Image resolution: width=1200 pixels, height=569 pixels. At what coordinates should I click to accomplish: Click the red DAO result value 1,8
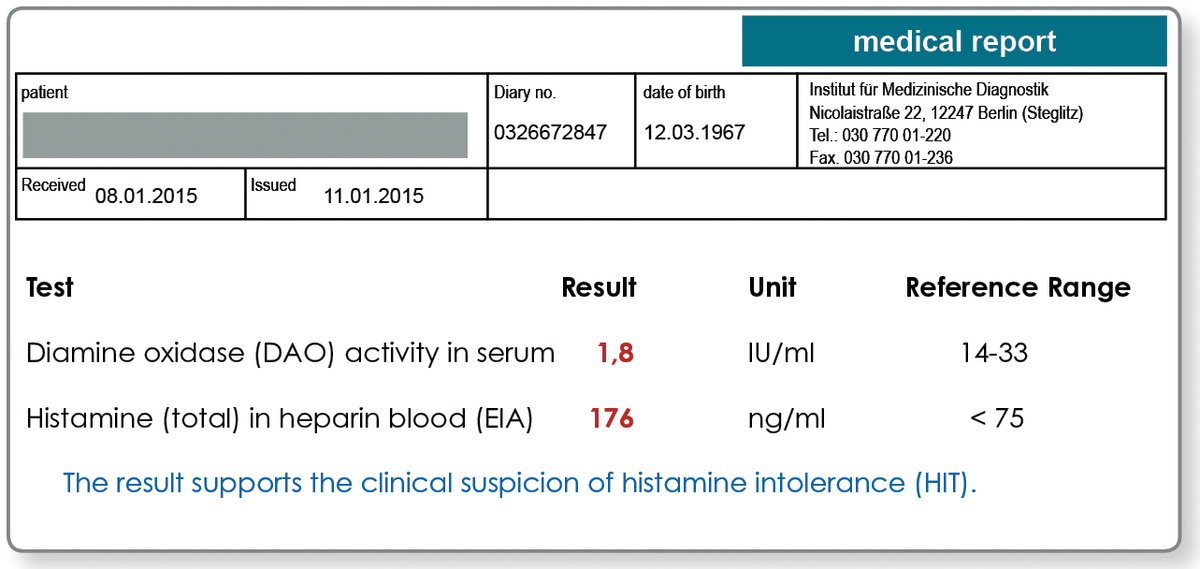tap(616, 353)
